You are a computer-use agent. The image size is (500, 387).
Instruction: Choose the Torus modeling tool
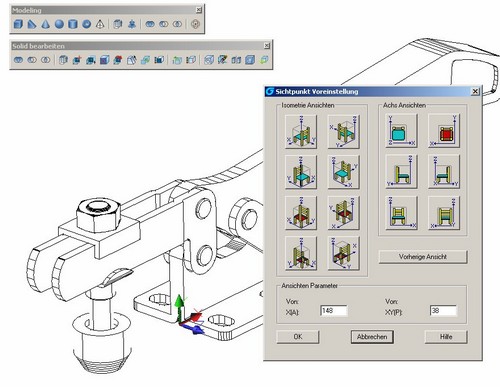(86, 24)
